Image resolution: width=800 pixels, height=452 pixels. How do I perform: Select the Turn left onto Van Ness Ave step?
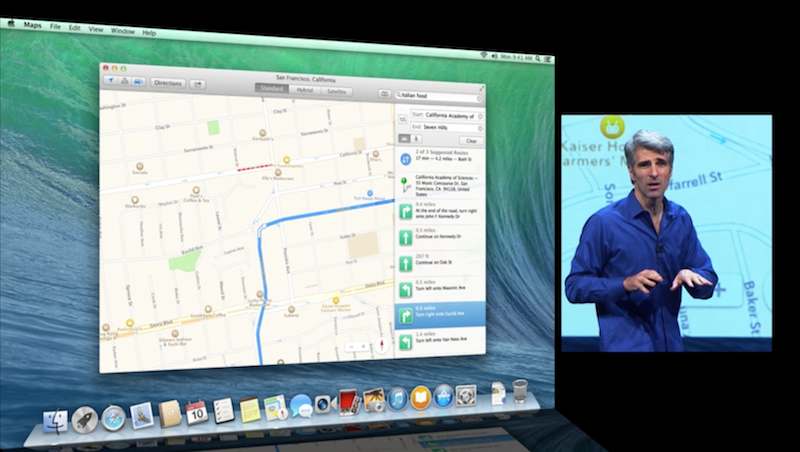pos(440,340)
